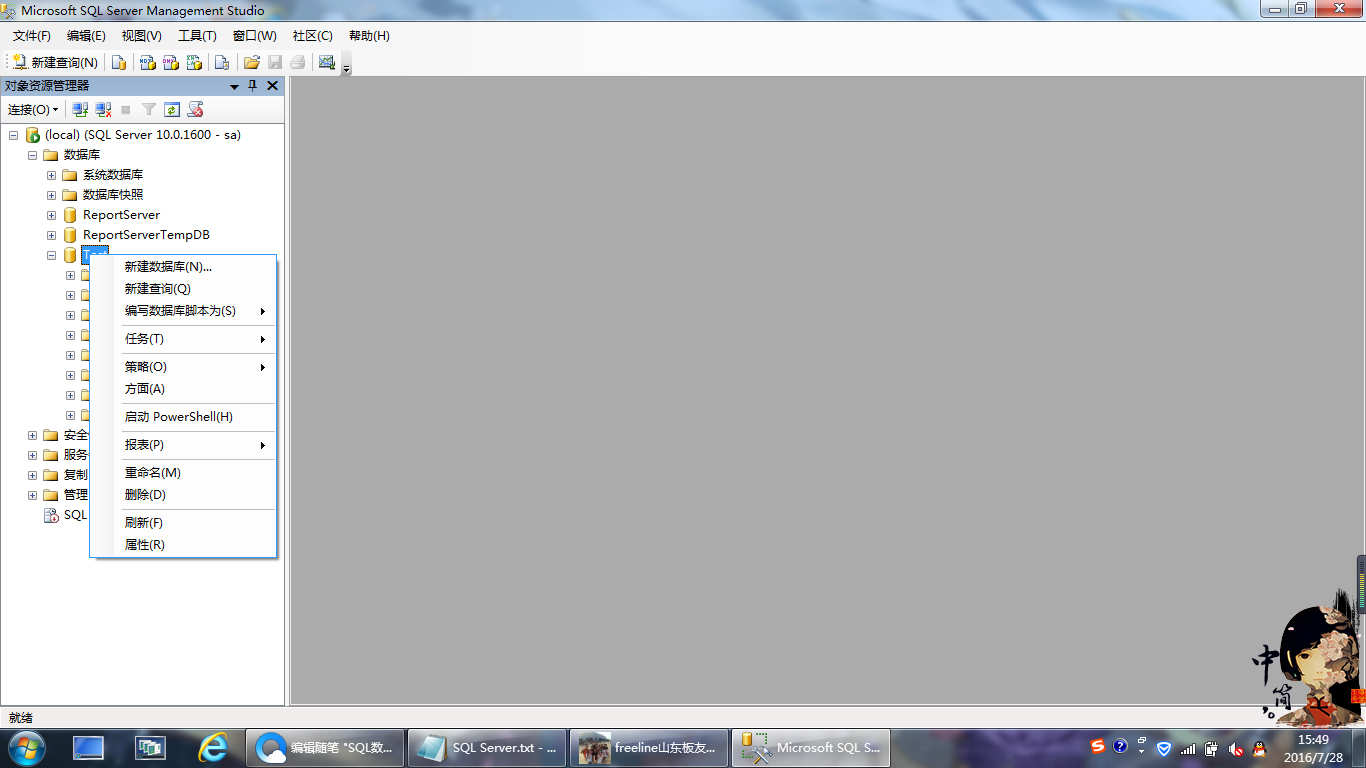Click the Sogou input method tray icon

tap(1098, 747)
